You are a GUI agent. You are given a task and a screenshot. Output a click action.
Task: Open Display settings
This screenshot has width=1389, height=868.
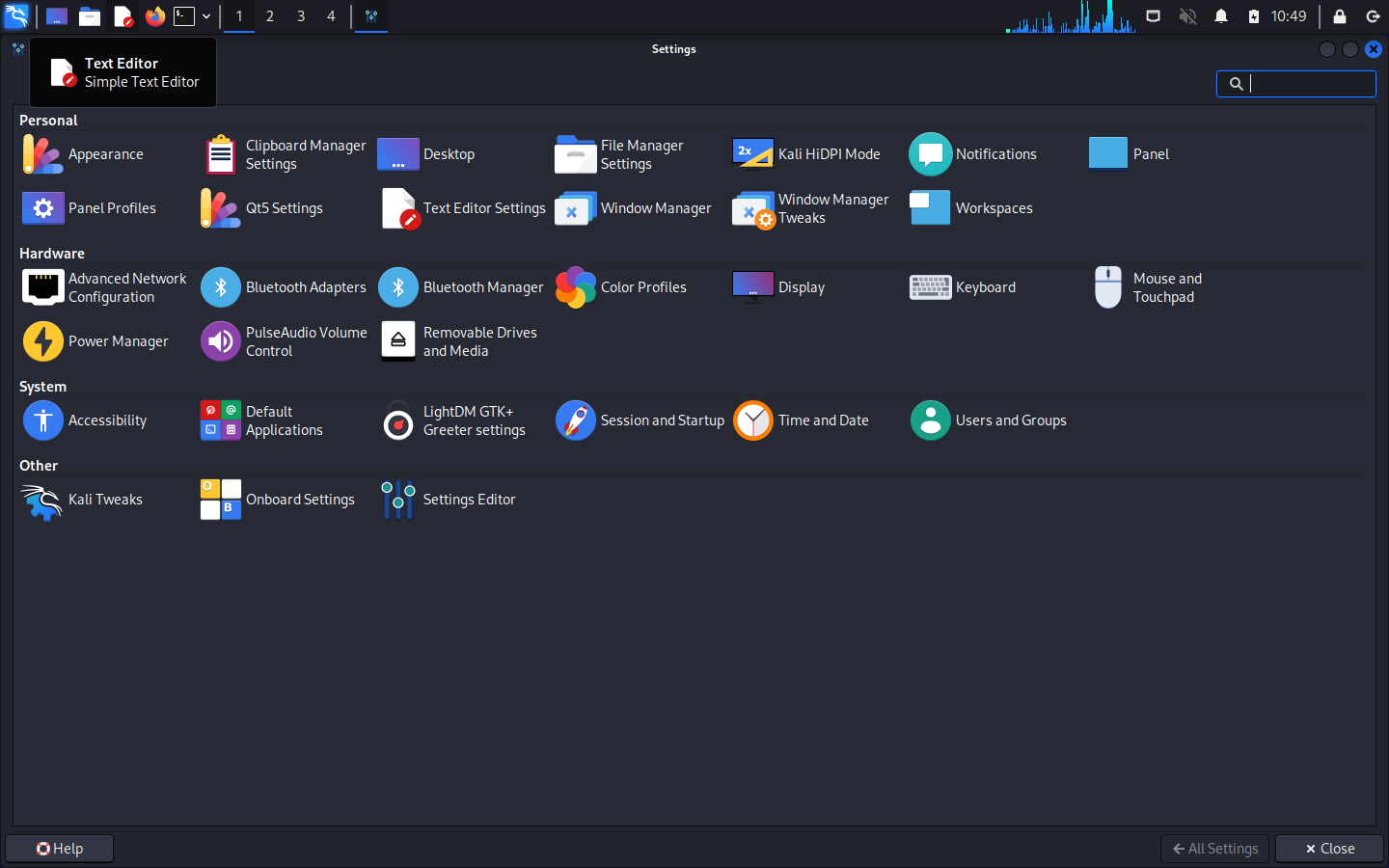click(x=779, y=287)
